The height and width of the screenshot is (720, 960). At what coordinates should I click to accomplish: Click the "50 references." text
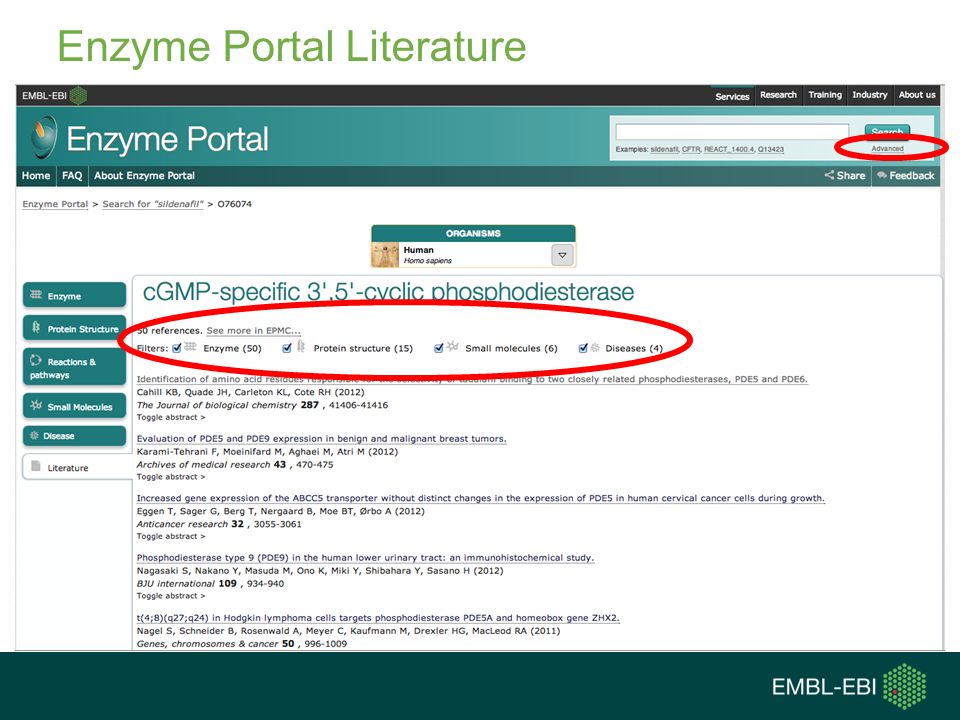pos(170,331)
